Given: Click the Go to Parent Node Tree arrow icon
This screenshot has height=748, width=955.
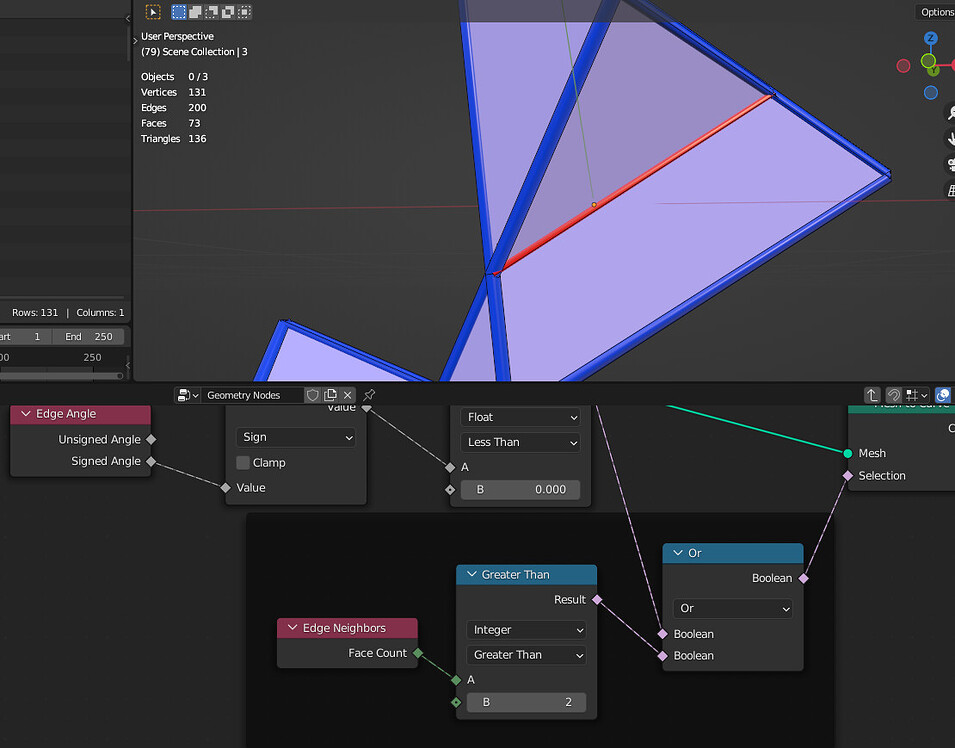Looking at the screenshot, I should 871,395.
